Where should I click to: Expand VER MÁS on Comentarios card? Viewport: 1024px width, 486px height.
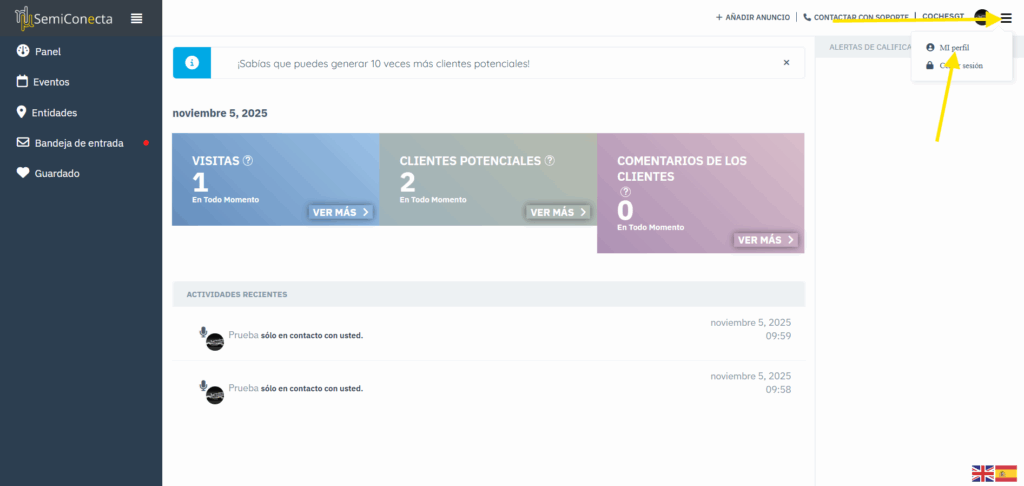tap(766, 240)
